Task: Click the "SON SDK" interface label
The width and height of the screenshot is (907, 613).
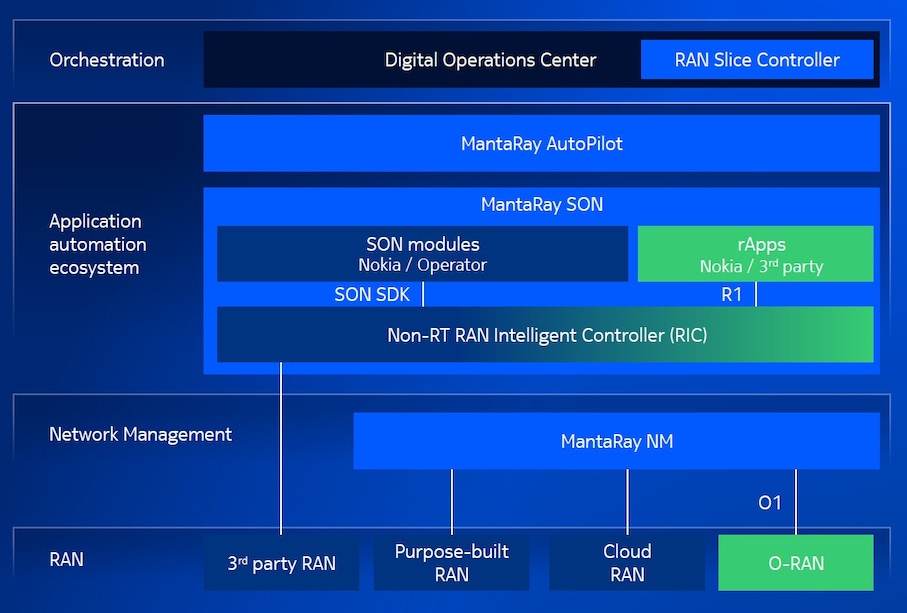Action: pos(372,294)
